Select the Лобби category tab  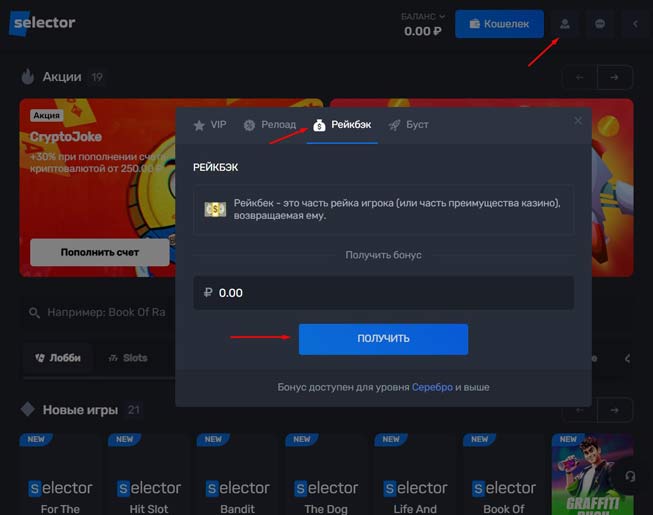click(57, 357)
